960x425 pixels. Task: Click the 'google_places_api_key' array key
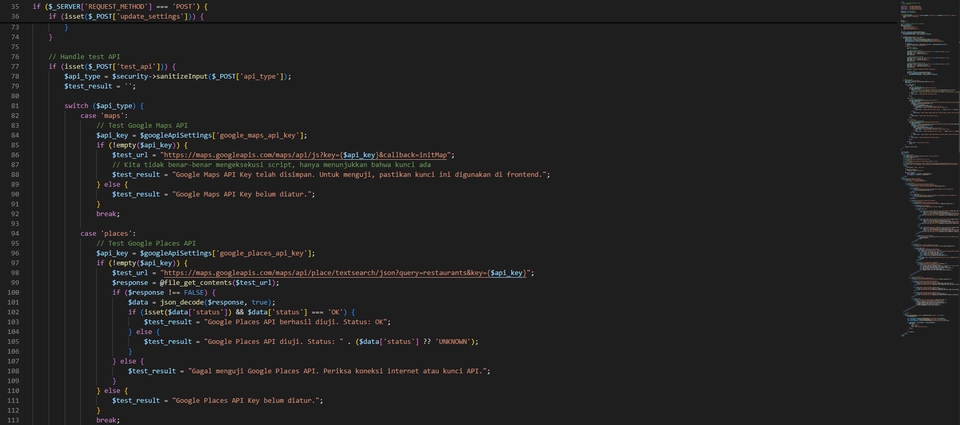pos(261,253)
